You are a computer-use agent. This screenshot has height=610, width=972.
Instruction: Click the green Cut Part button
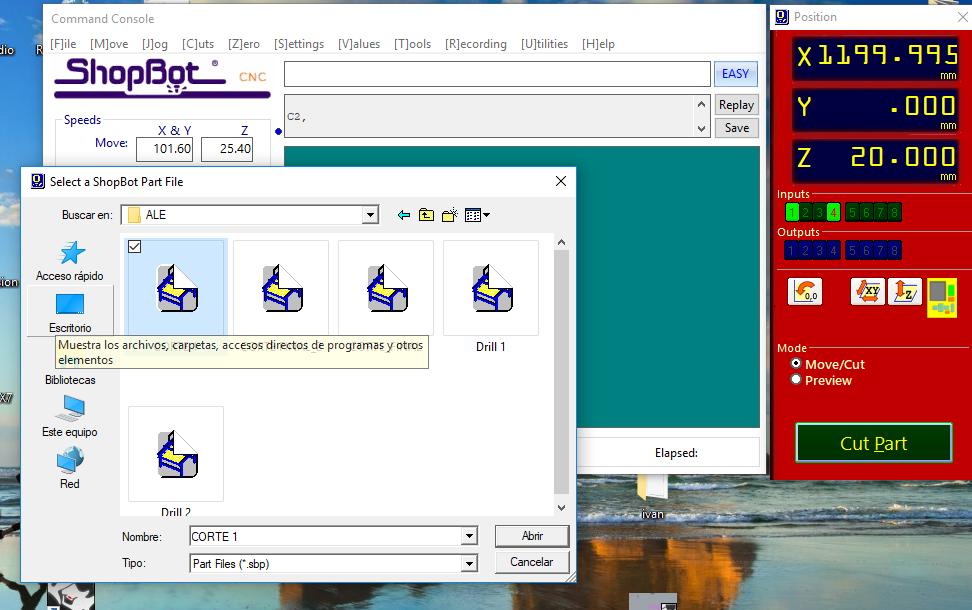(x=873, y=443)
